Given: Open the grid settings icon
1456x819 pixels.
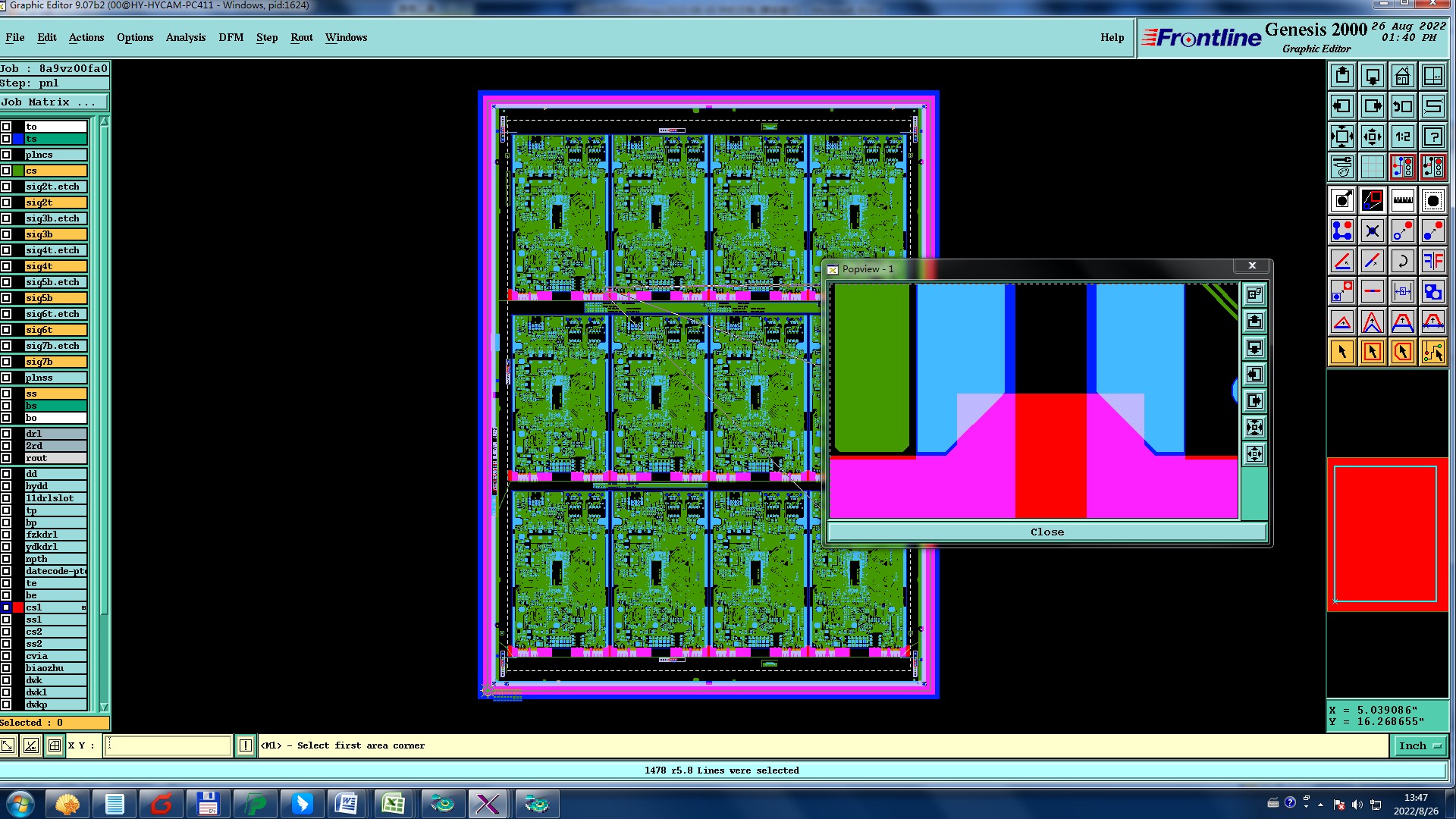Looking at the screenshot, I should coord(1372,167).
